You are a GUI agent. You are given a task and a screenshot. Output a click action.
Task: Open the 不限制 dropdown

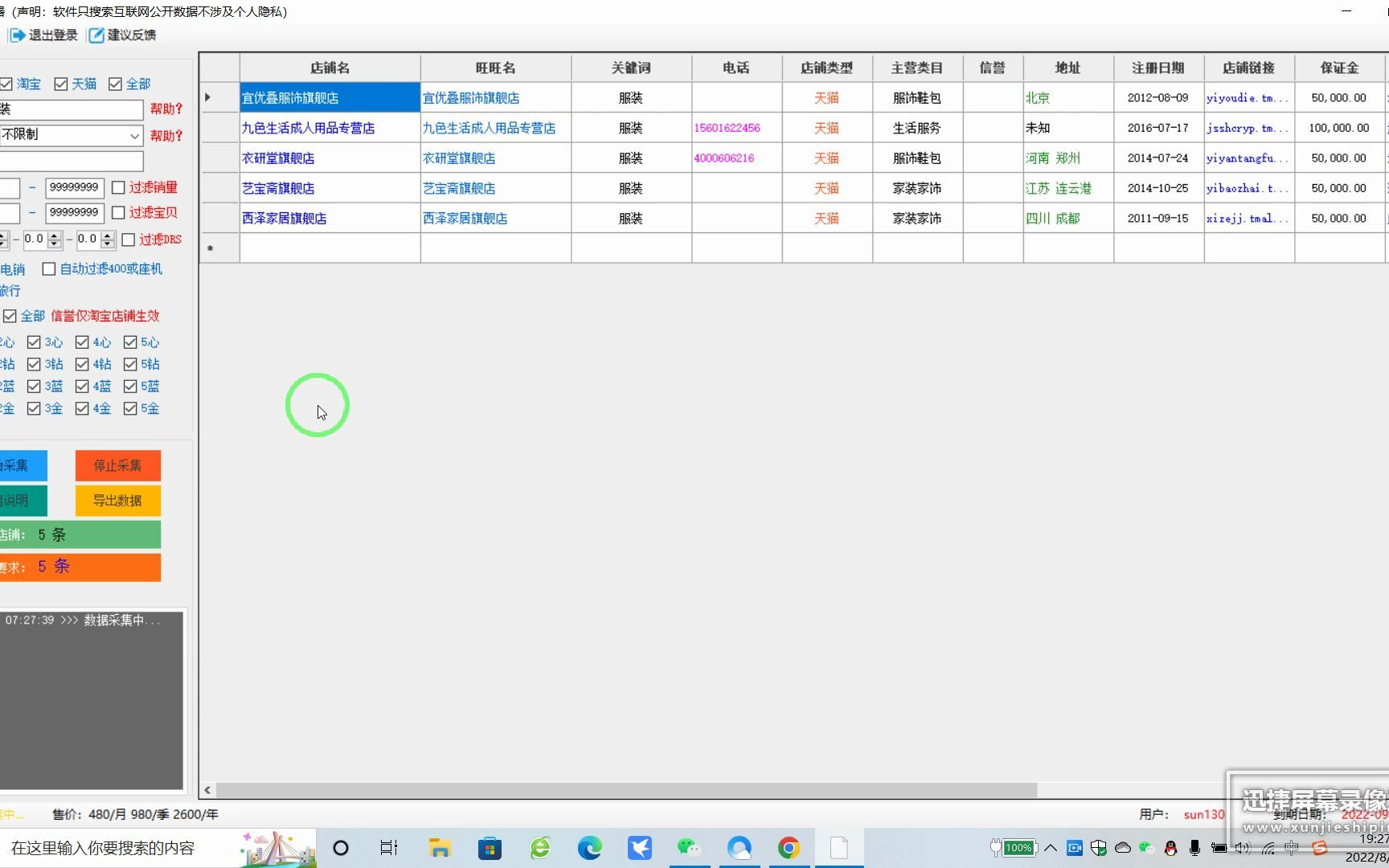click(x=134, y=135)
